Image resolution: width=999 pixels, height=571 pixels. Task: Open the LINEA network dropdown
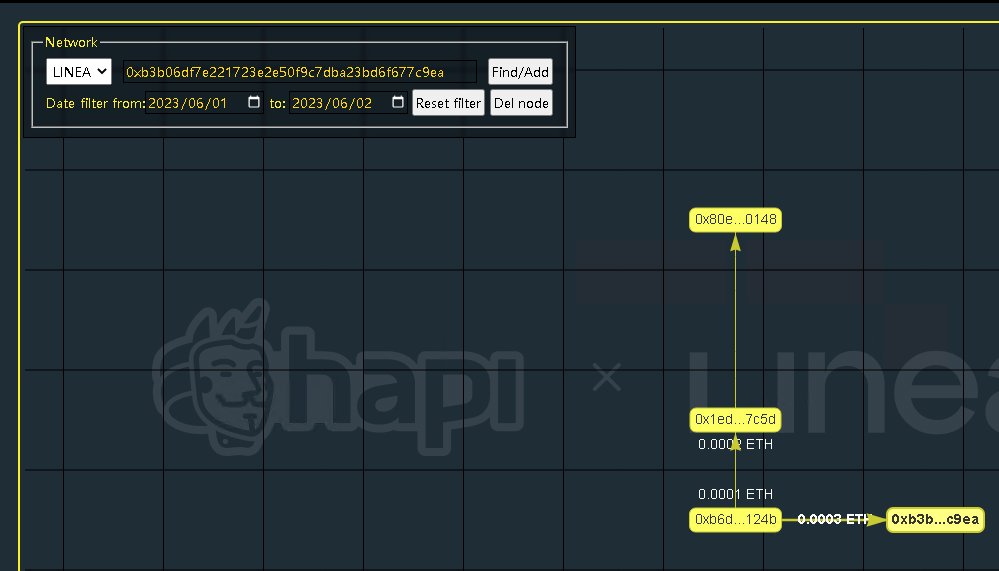79,72
